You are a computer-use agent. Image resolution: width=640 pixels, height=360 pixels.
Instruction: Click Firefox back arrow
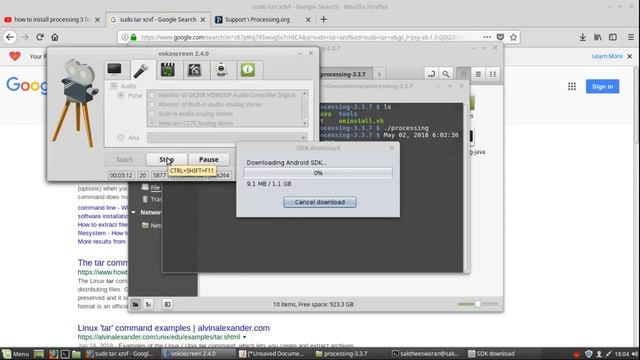(x=10, y=37)
